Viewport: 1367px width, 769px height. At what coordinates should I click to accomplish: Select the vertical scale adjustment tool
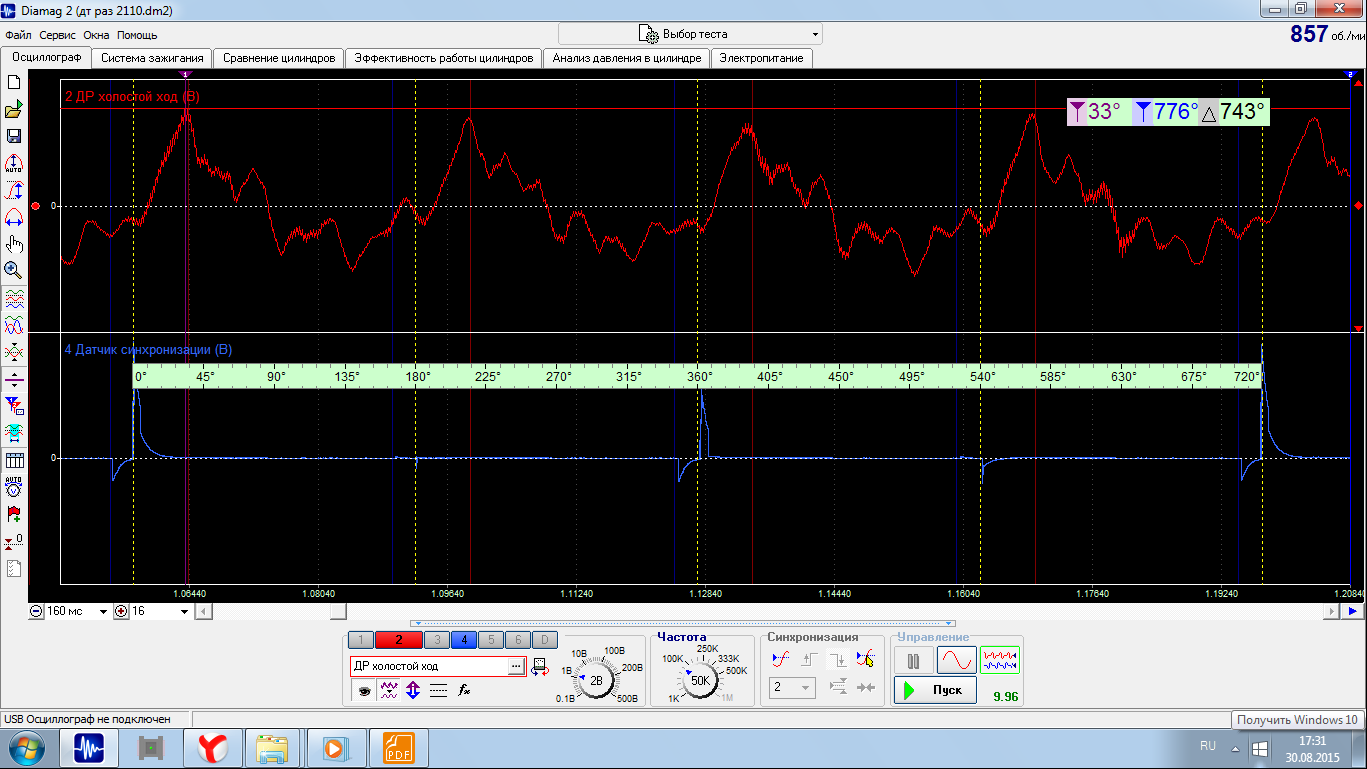14,190
